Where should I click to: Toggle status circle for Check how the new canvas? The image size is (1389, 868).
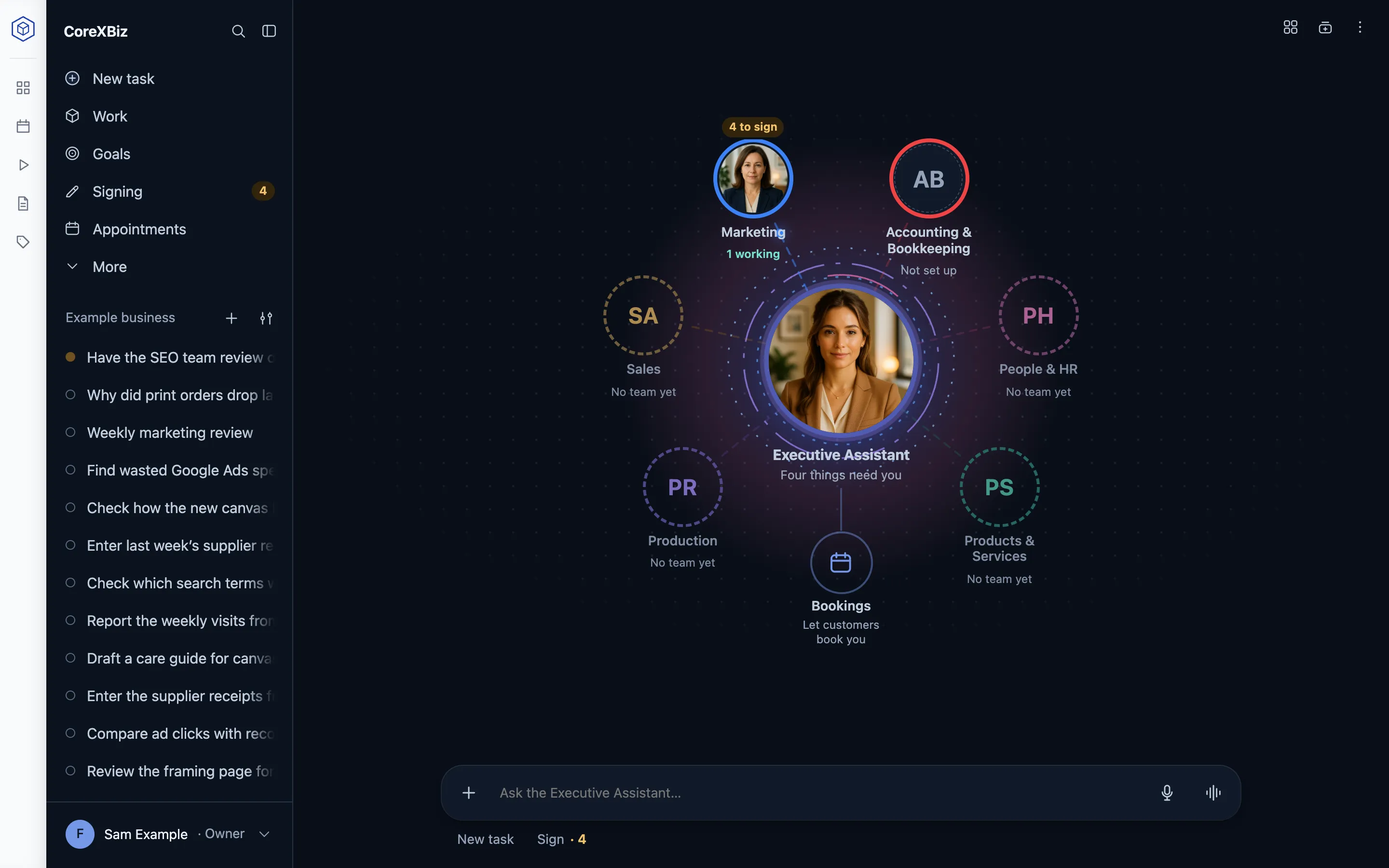click(70, 507)
